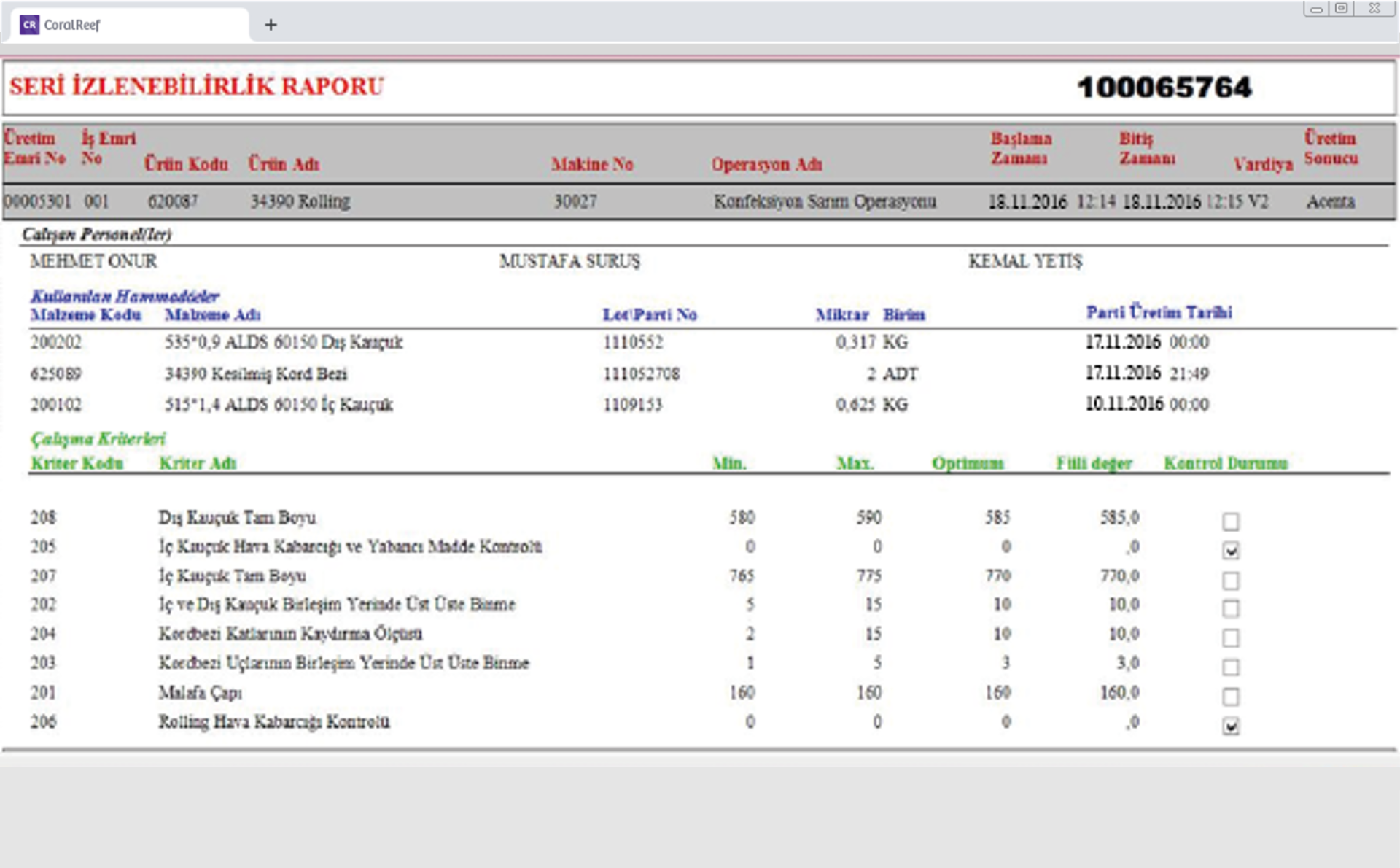Image resolution: width=1400 pixels, height=868 pixels.
Task: Click the CoralReef tab favicon icon
Action: 29,25
